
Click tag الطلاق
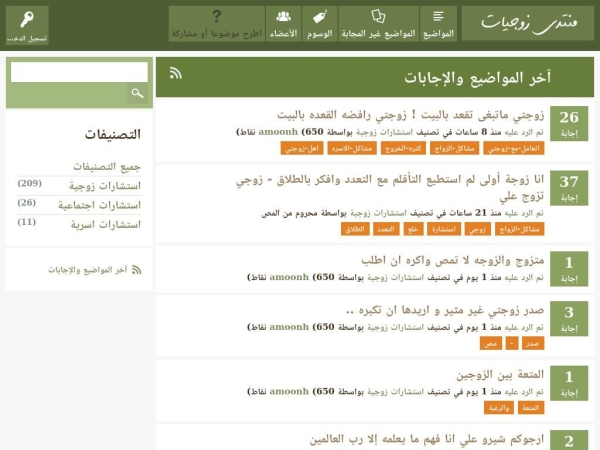355,229
